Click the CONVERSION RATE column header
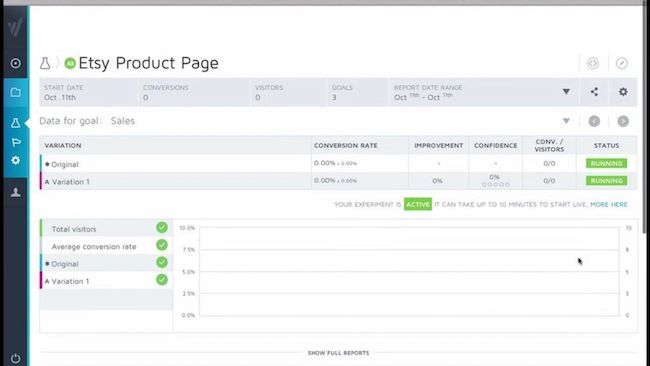This screenshot has height=366, width=650. (346, 145)
